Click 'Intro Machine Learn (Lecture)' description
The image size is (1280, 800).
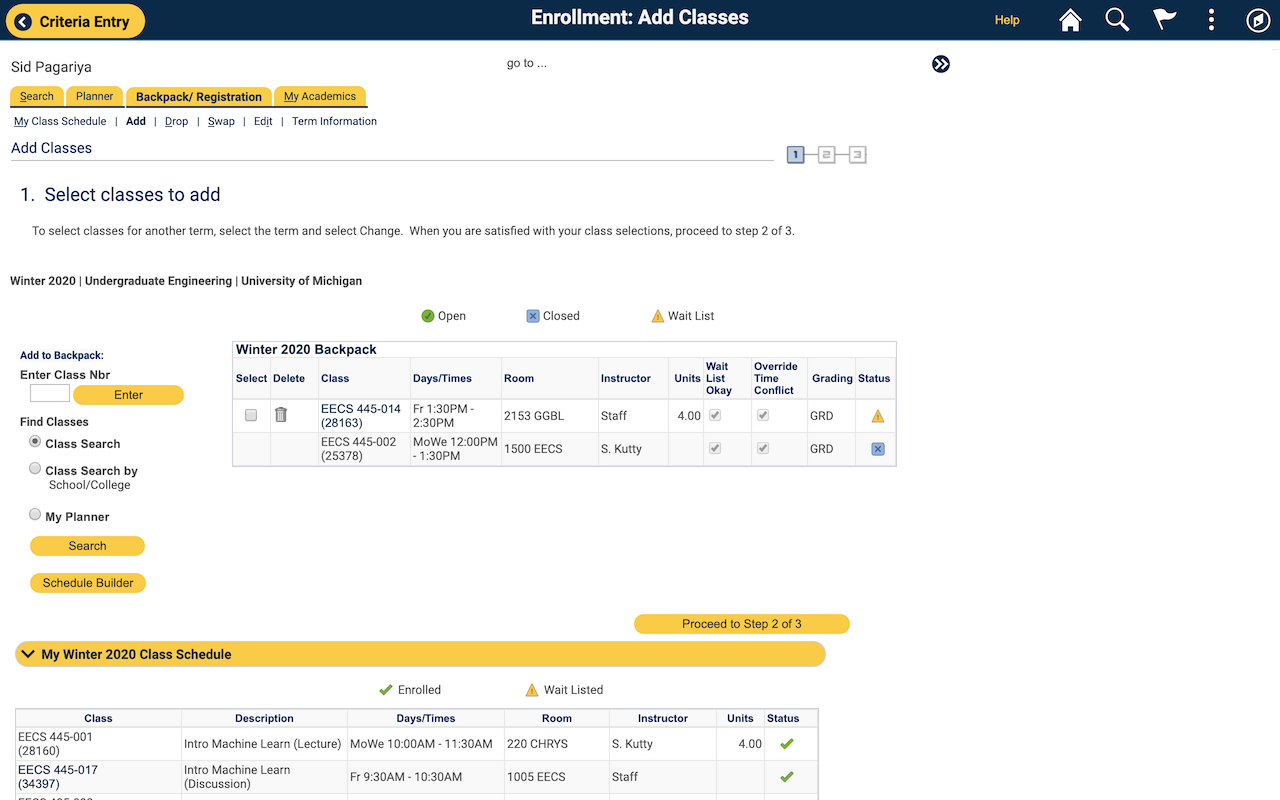pos(263,744)
